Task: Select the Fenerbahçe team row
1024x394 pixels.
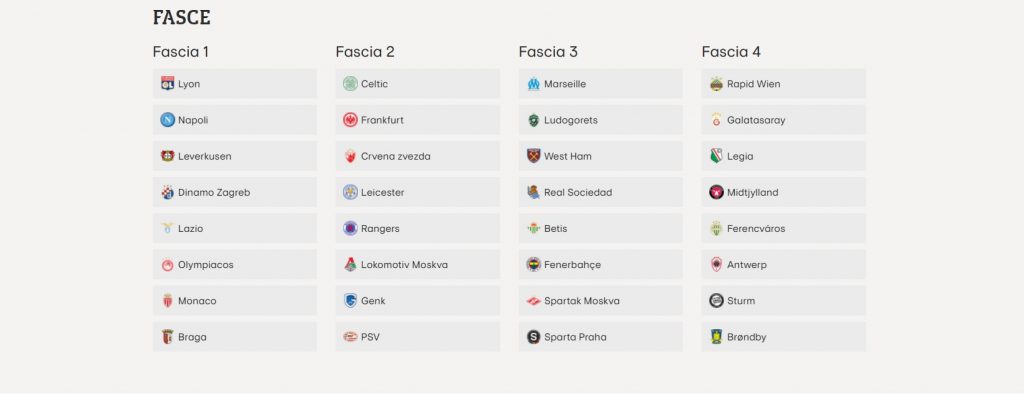Action: click(601, 265)
